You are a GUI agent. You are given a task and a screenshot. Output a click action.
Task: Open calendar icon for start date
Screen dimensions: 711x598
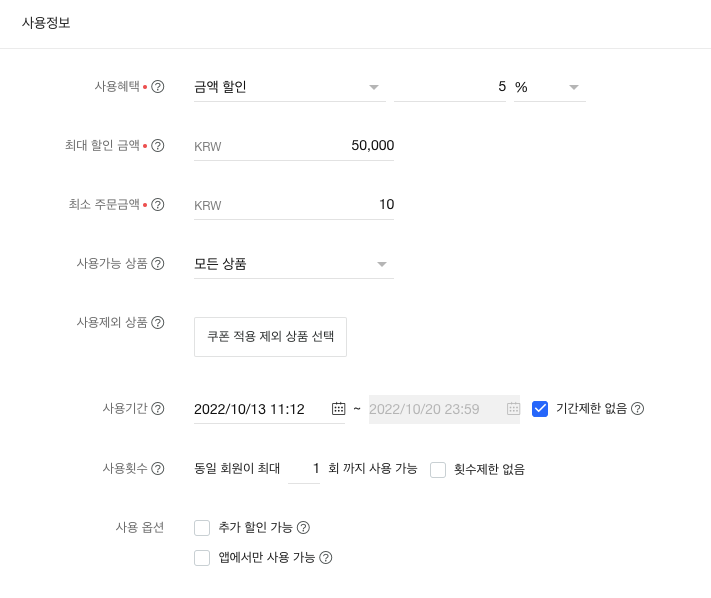339,409
